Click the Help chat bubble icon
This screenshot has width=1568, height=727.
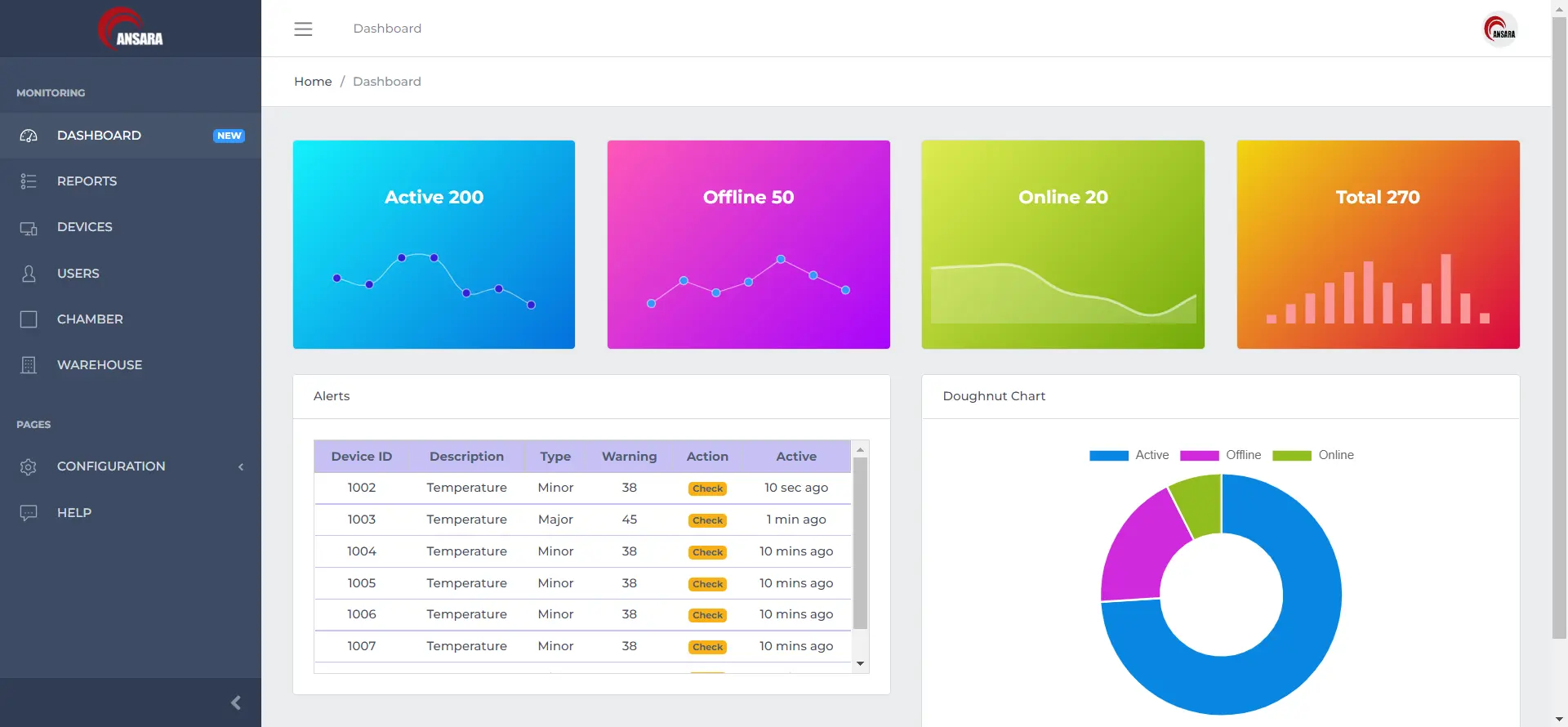[x=29, y=513]
